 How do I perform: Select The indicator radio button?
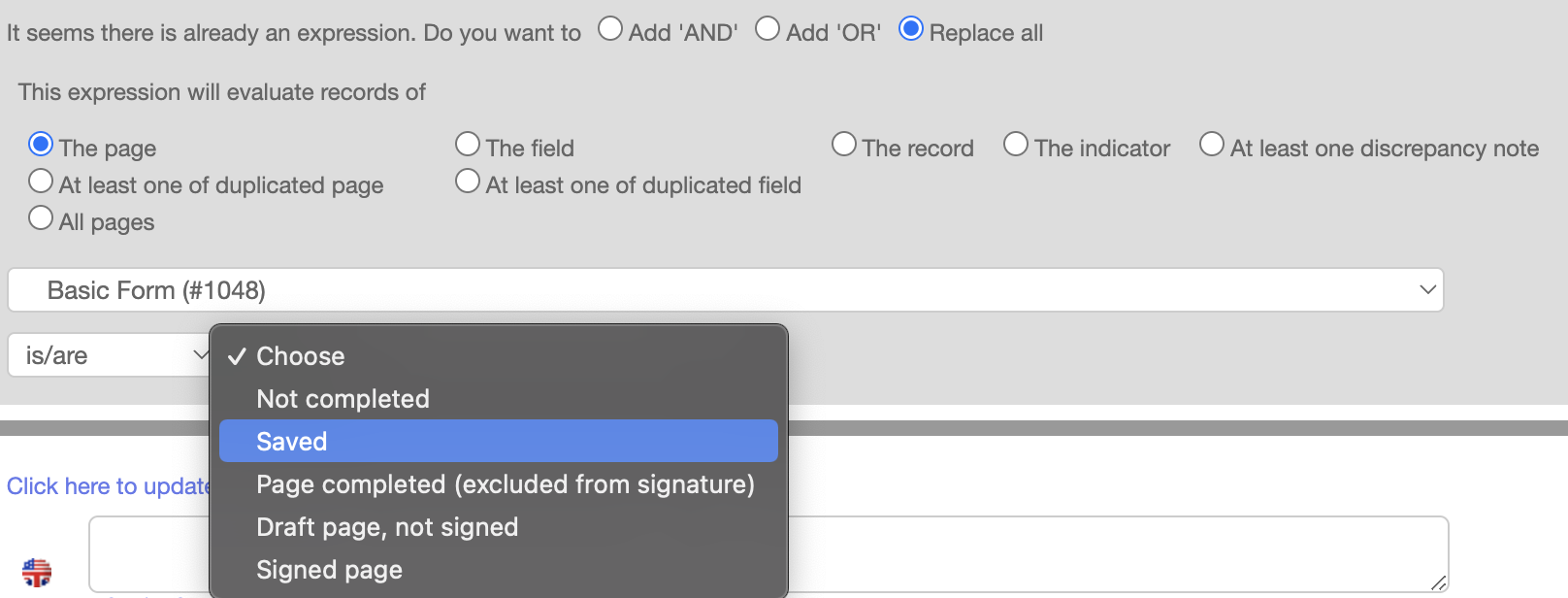[x=1016, y=145]
